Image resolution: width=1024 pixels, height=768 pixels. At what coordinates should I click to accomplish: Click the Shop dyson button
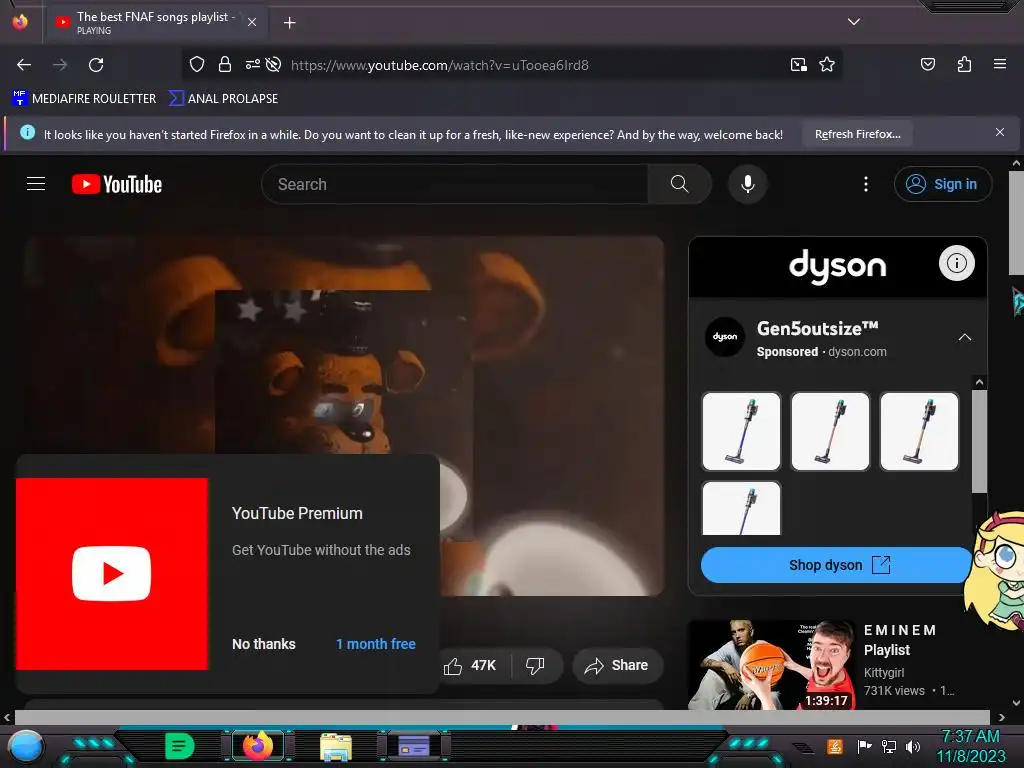click(837, 565)
